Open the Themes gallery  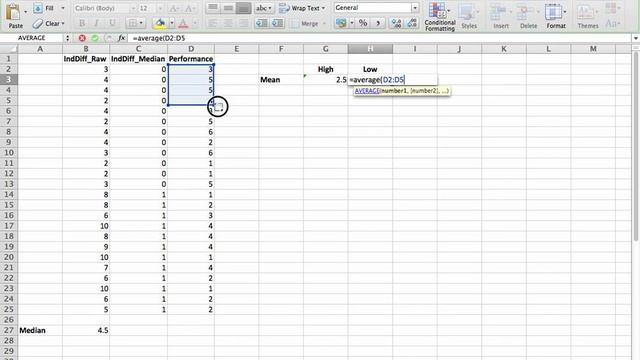(588, 16)
